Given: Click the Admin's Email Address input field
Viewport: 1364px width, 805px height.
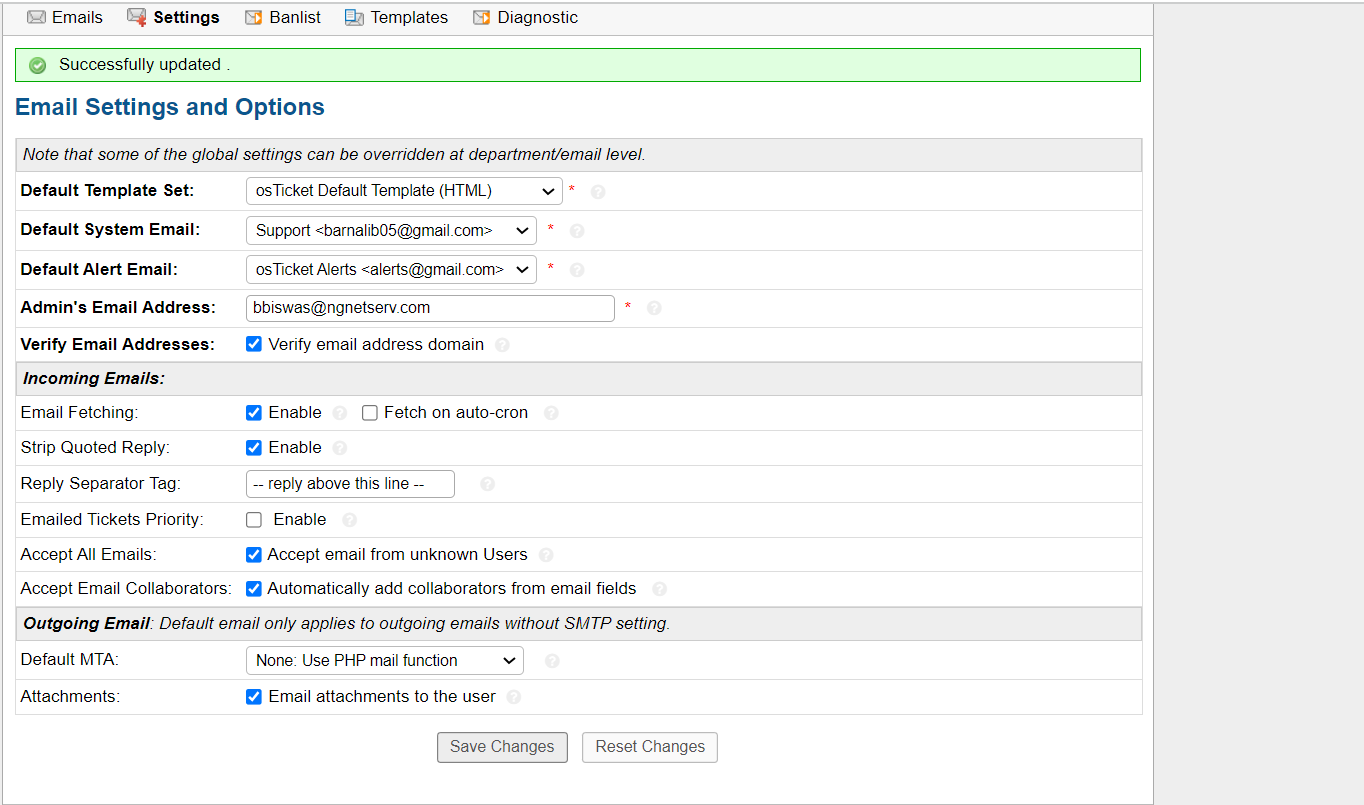Looking at the screenshot, I should pyautogui.click(x=430, y=308).
